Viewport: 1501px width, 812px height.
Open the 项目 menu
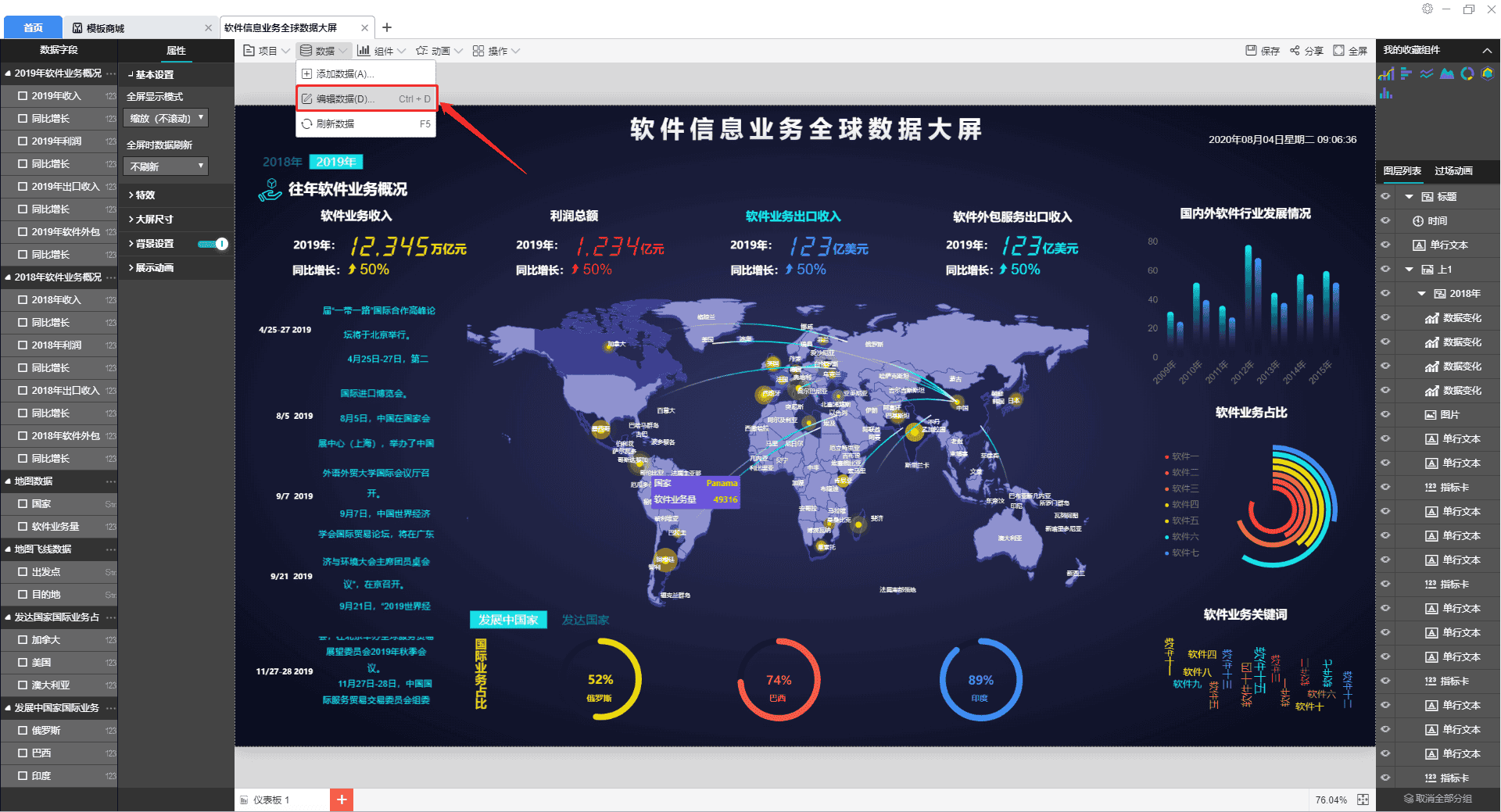pos(267,51)
